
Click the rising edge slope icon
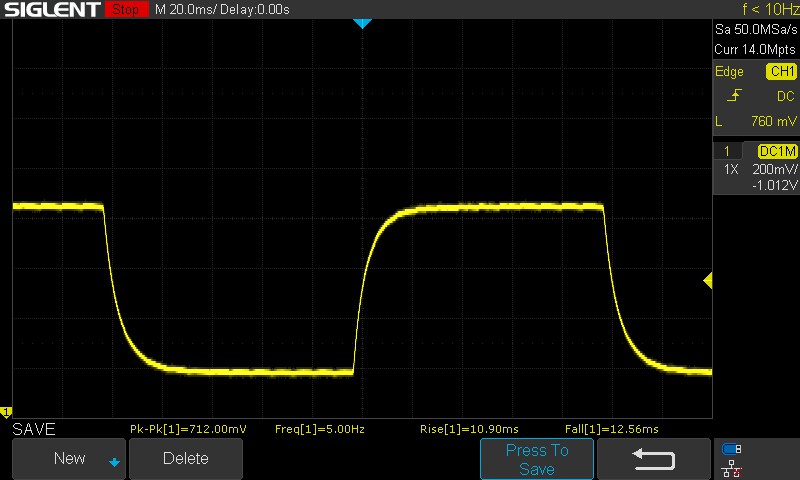pos(734,95)
